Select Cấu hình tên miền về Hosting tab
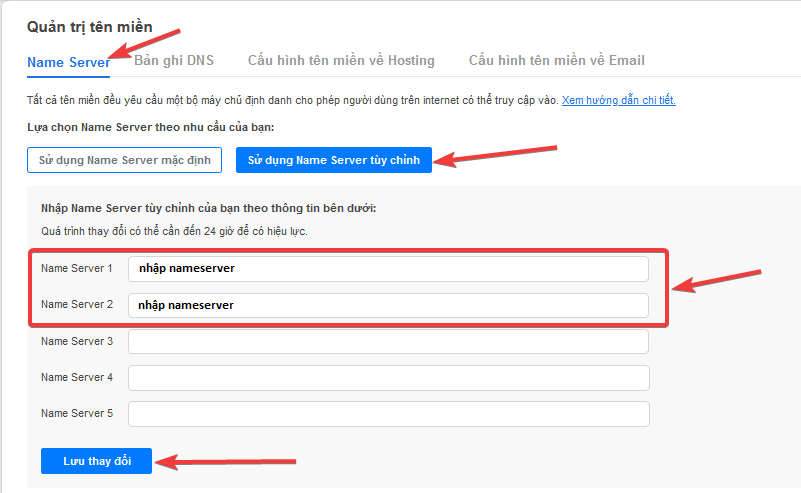801x493 pixels. tap(341, 60)
